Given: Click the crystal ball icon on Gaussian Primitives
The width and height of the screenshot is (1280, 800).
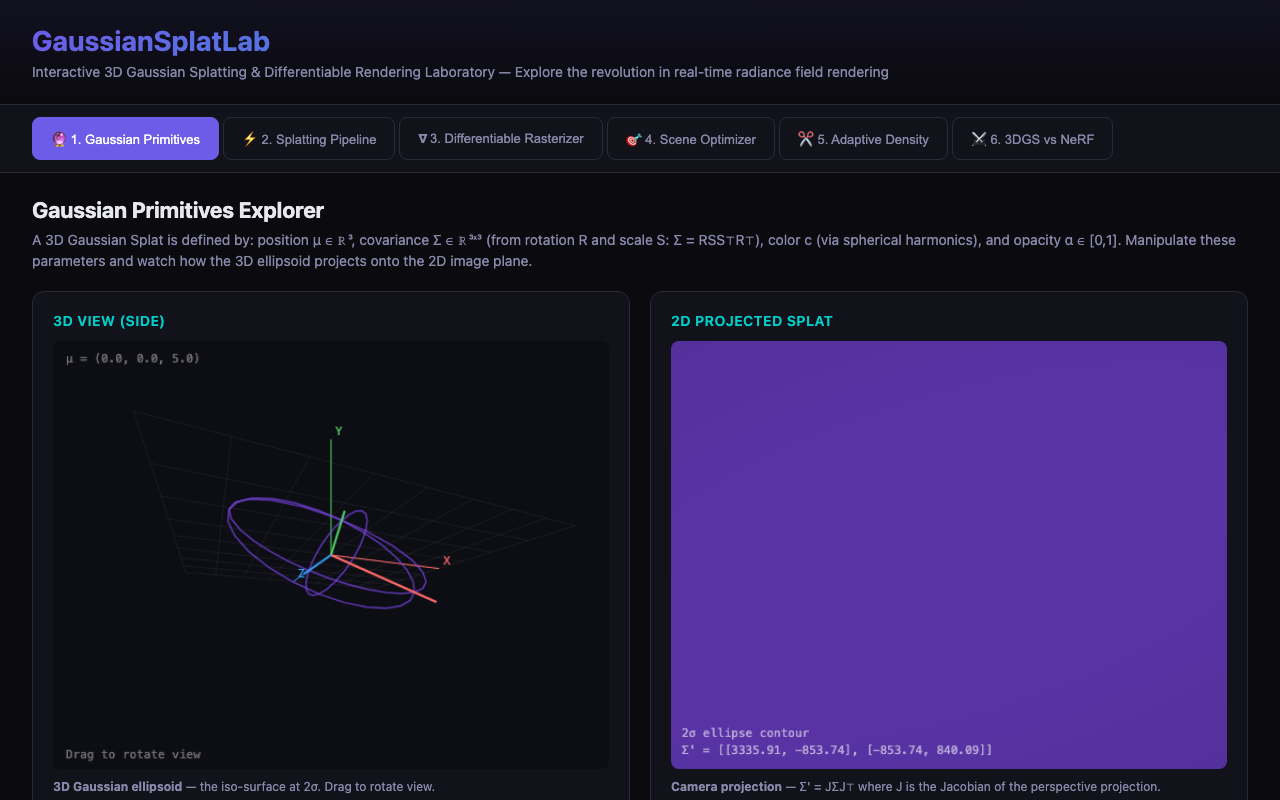Looking at the screenshot, I should (59, 139).
